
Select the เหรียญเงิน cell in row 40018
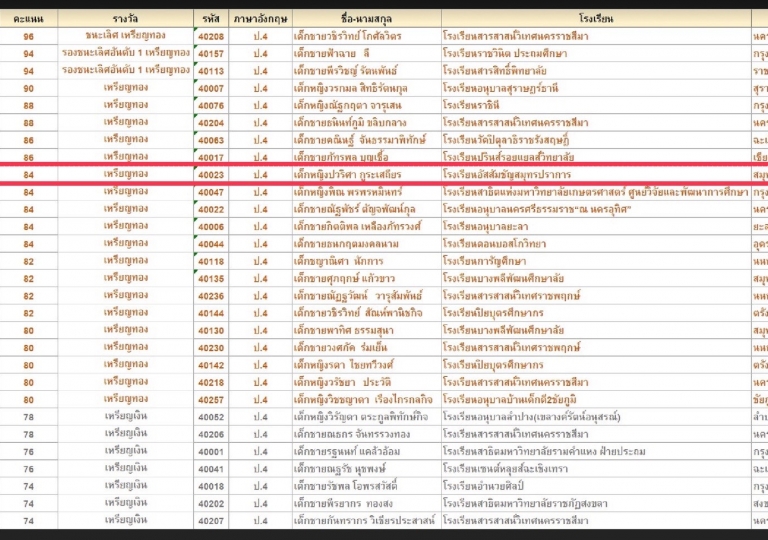point(125,487)
